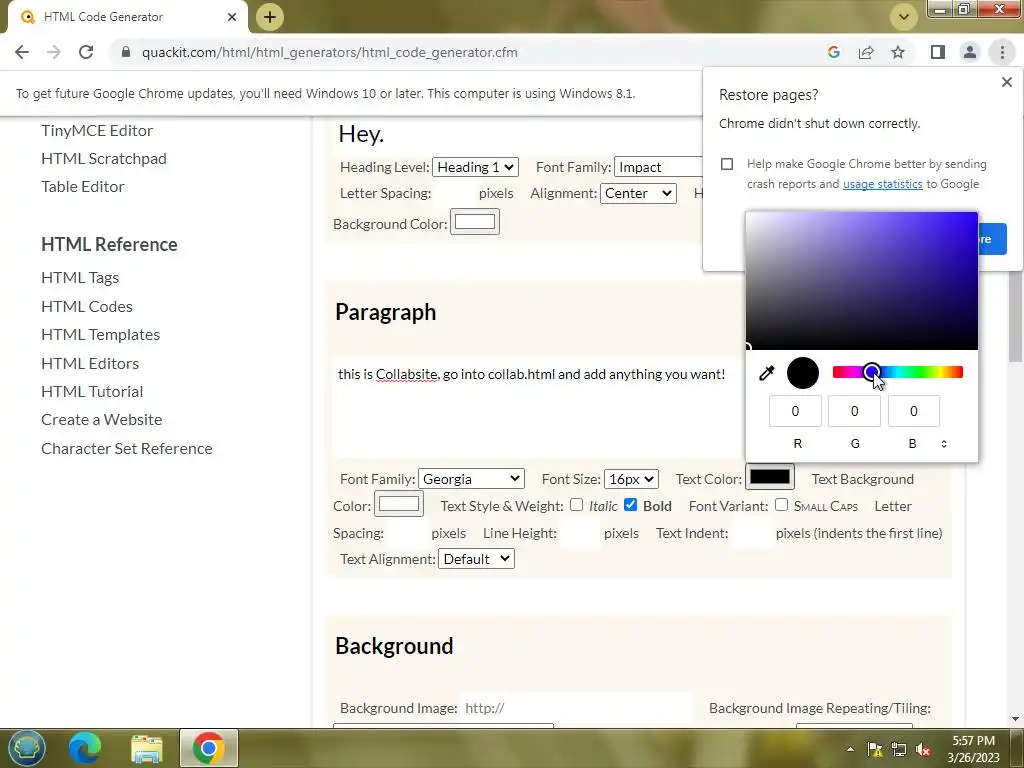Bookmark this page with the star
Viewport: 1024px width, 768px height.
coord(898,52)
